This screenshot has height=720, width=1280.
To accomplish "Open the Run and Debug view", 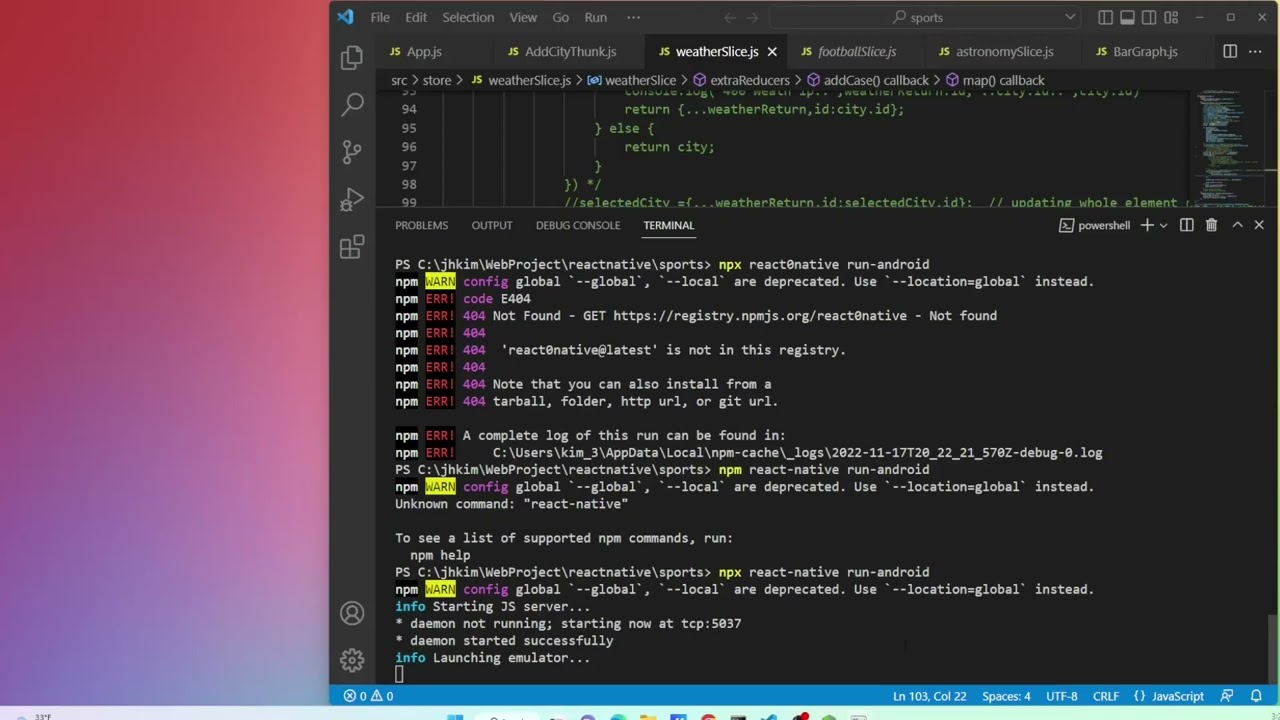I will 352,199.
